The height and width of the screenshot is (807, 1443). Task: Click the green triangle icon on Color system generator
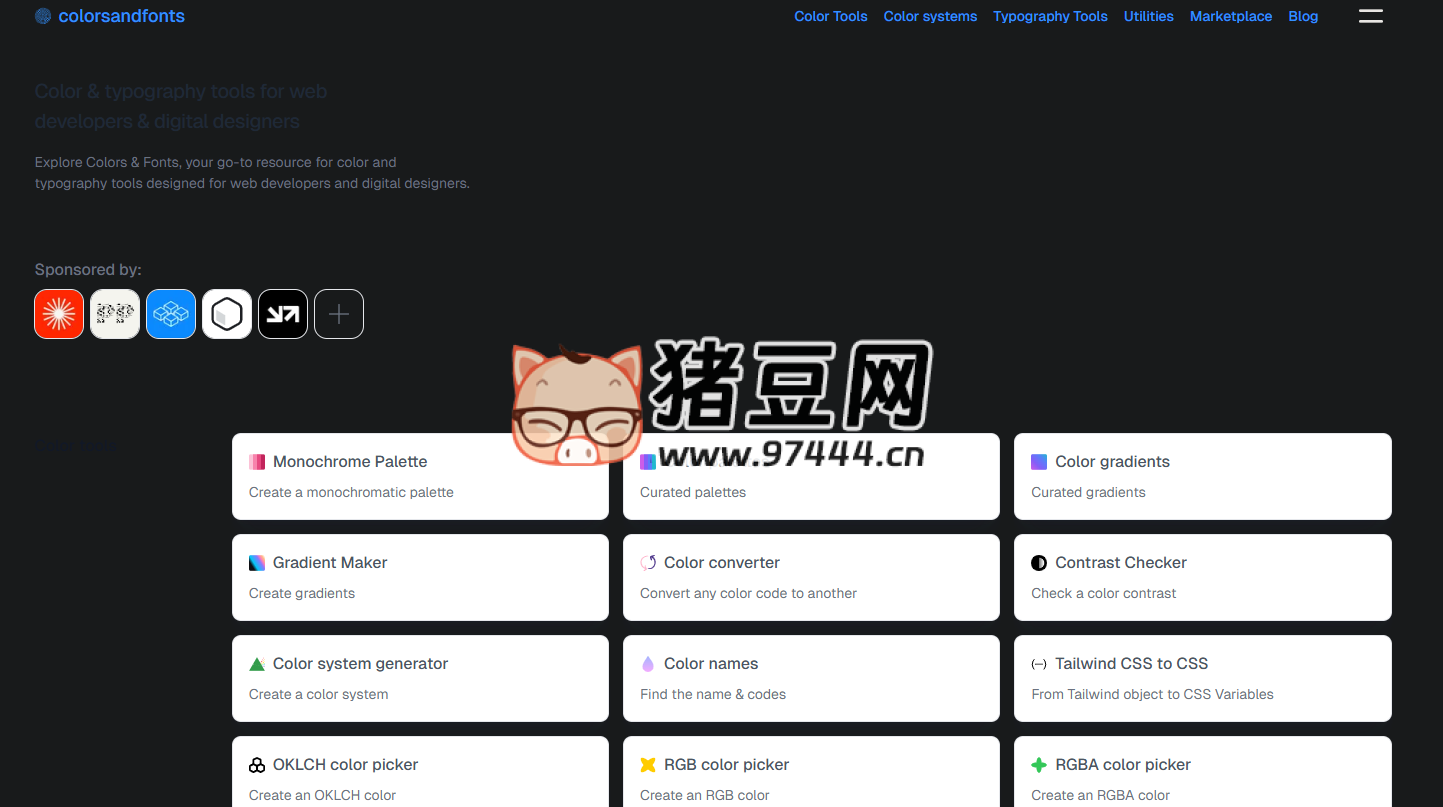[257, 662]
